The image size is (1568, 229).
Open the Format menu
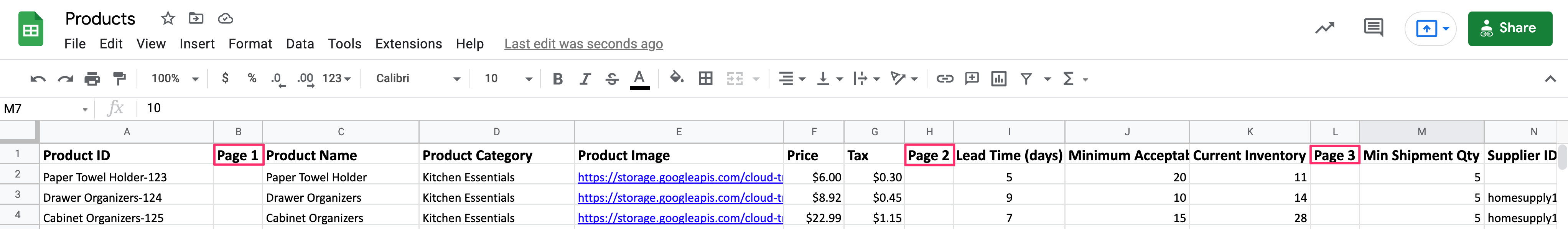pos(250,44)
